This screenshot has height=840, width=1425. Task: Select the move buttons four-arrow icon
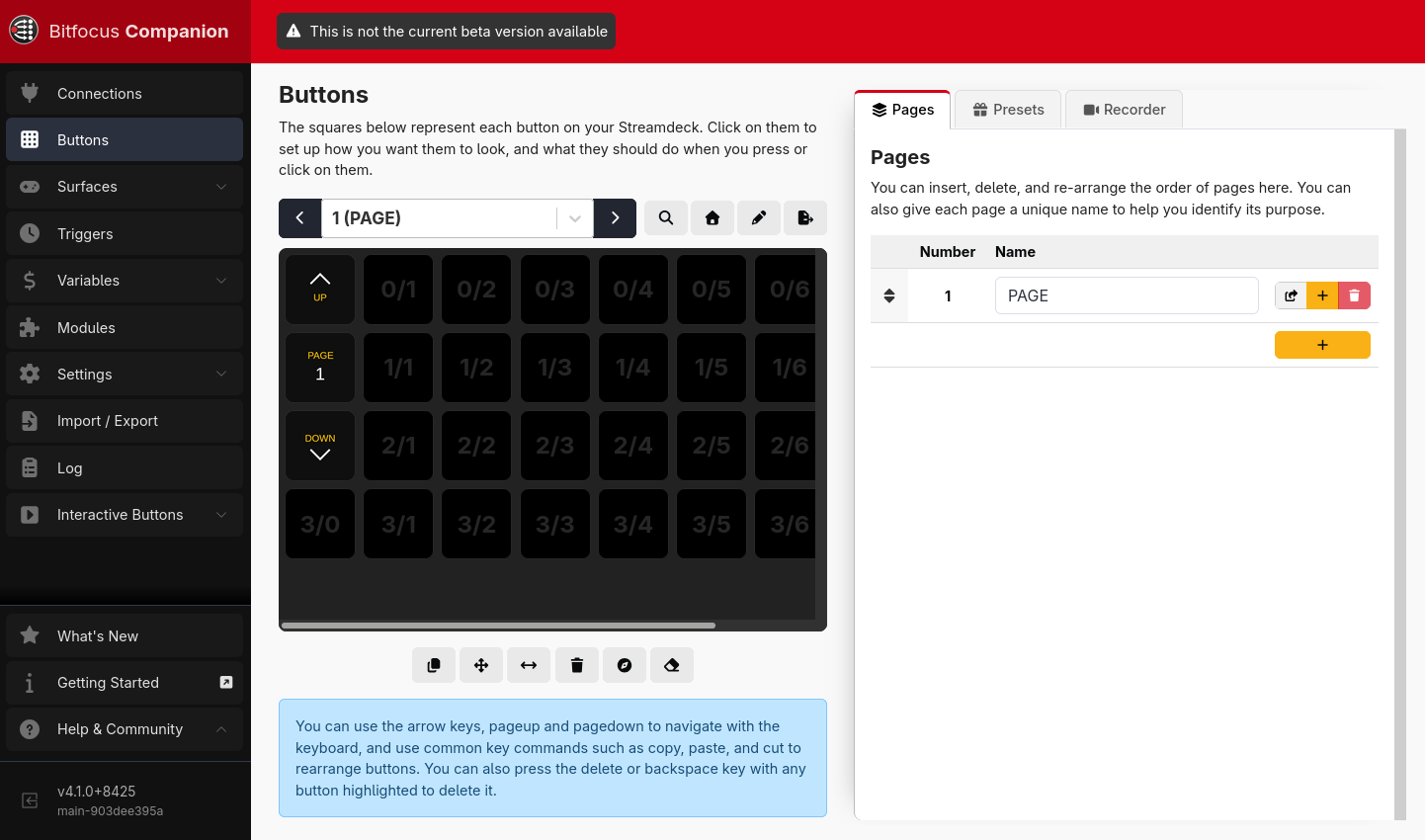pos(481,665)
